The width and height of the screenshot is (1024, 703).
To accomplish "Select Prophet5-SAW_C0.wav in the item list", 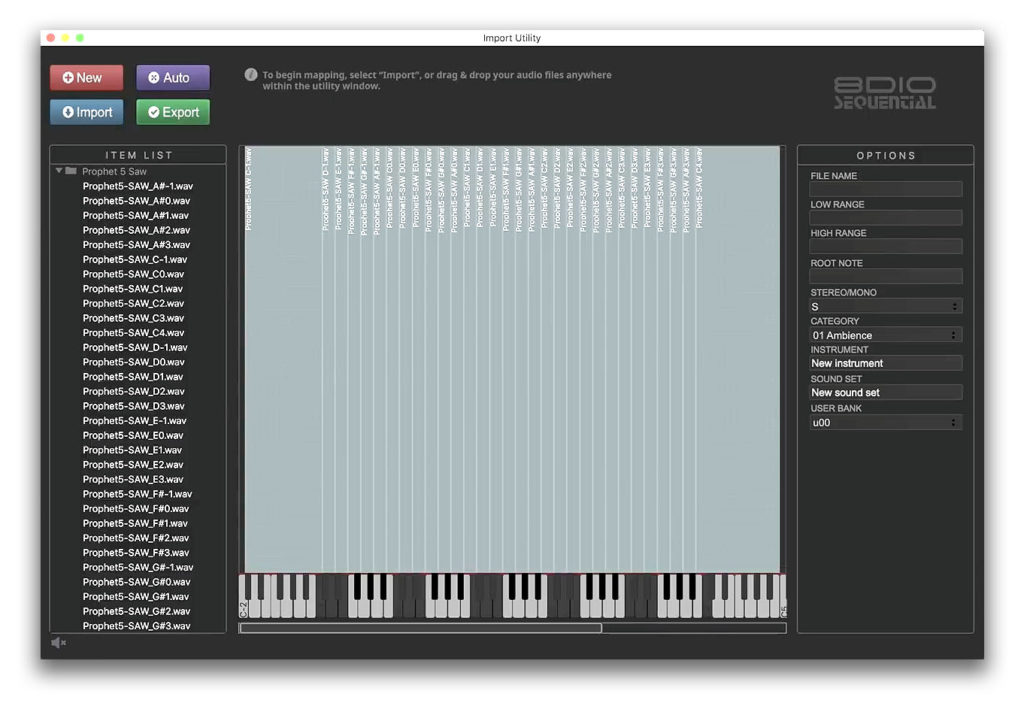I will 135,274.
